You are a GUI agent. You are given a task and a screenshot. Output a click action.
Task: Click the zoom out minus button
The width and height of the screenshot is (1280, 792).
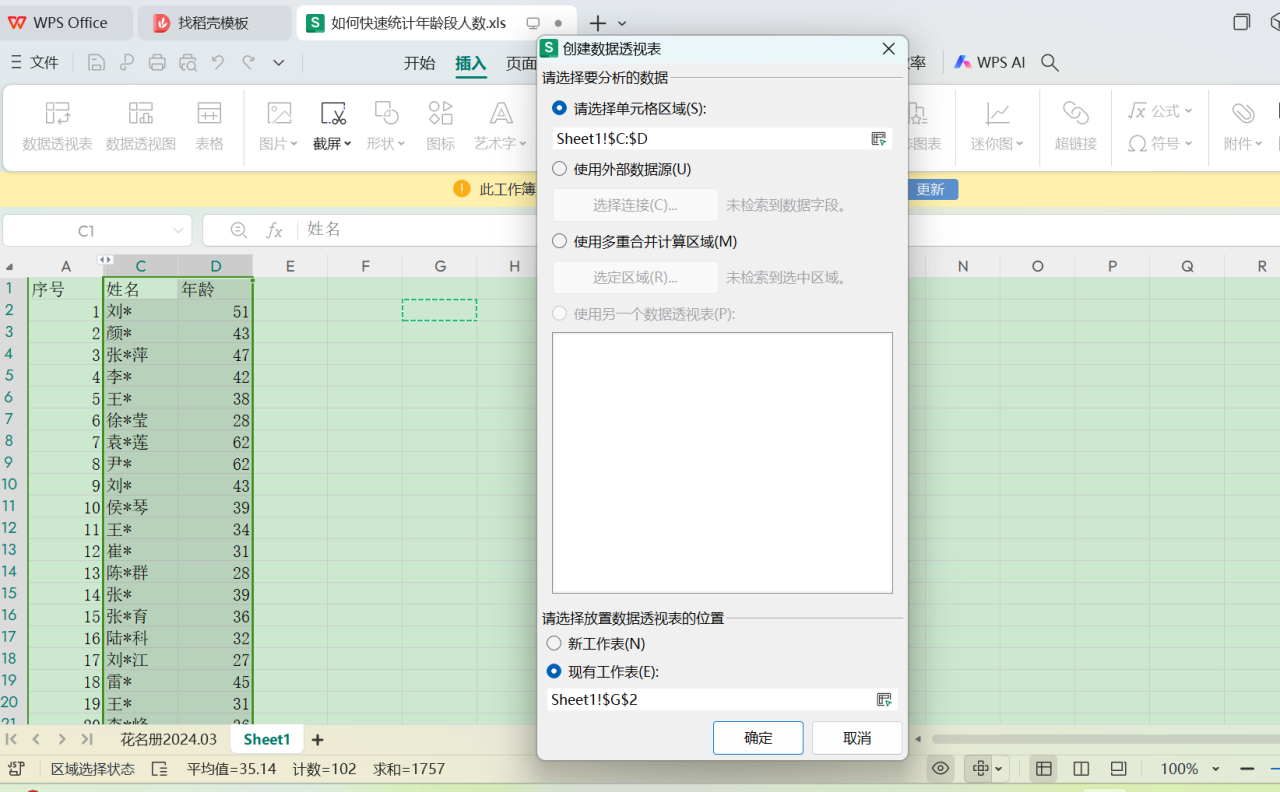click(1247, 768)
